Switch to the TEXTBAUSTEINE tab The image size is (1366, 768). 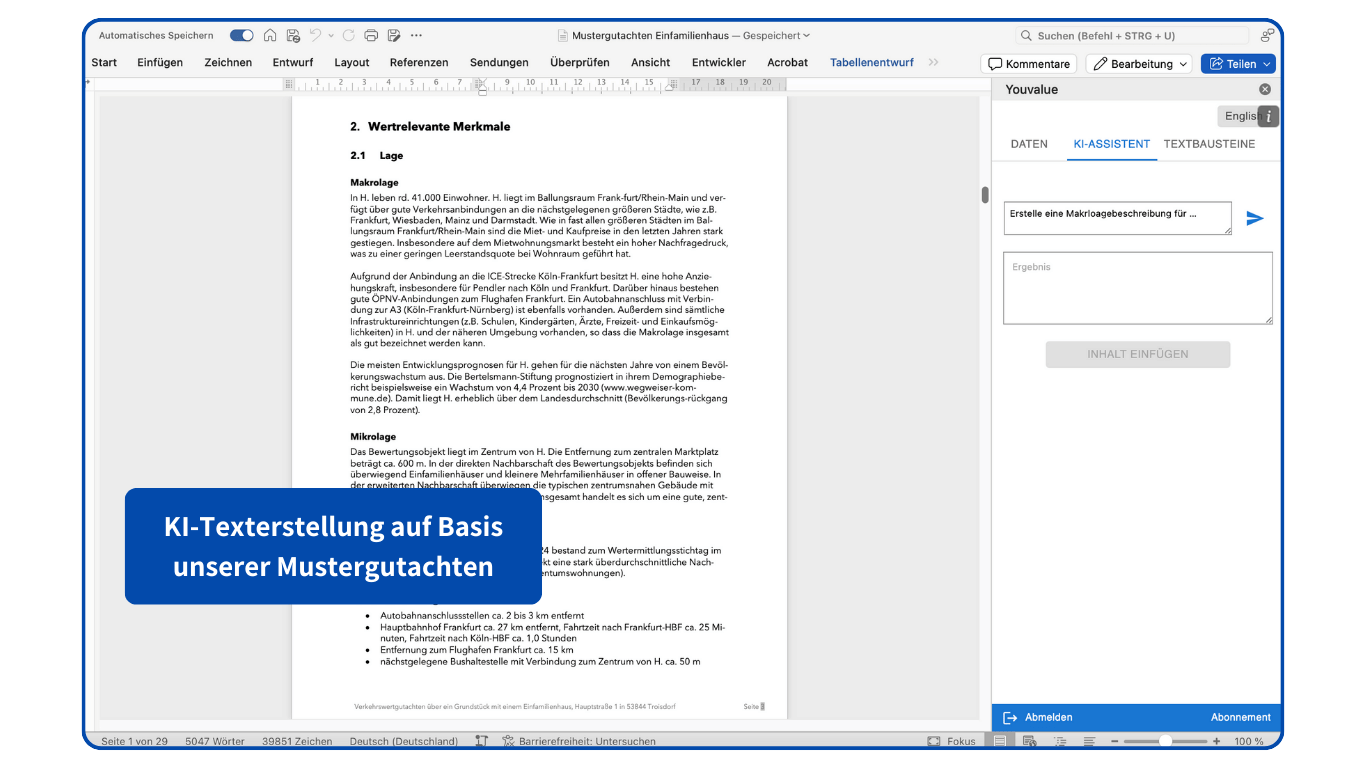1209,144
